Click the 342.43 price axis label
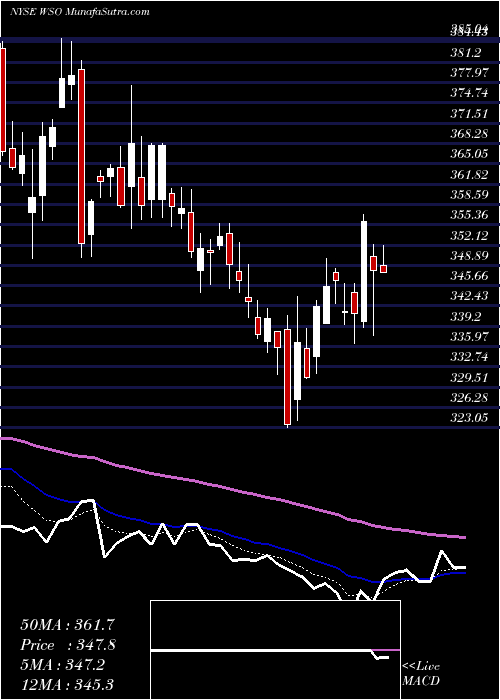This screenshot has height=700, width=500. [471, 296]
